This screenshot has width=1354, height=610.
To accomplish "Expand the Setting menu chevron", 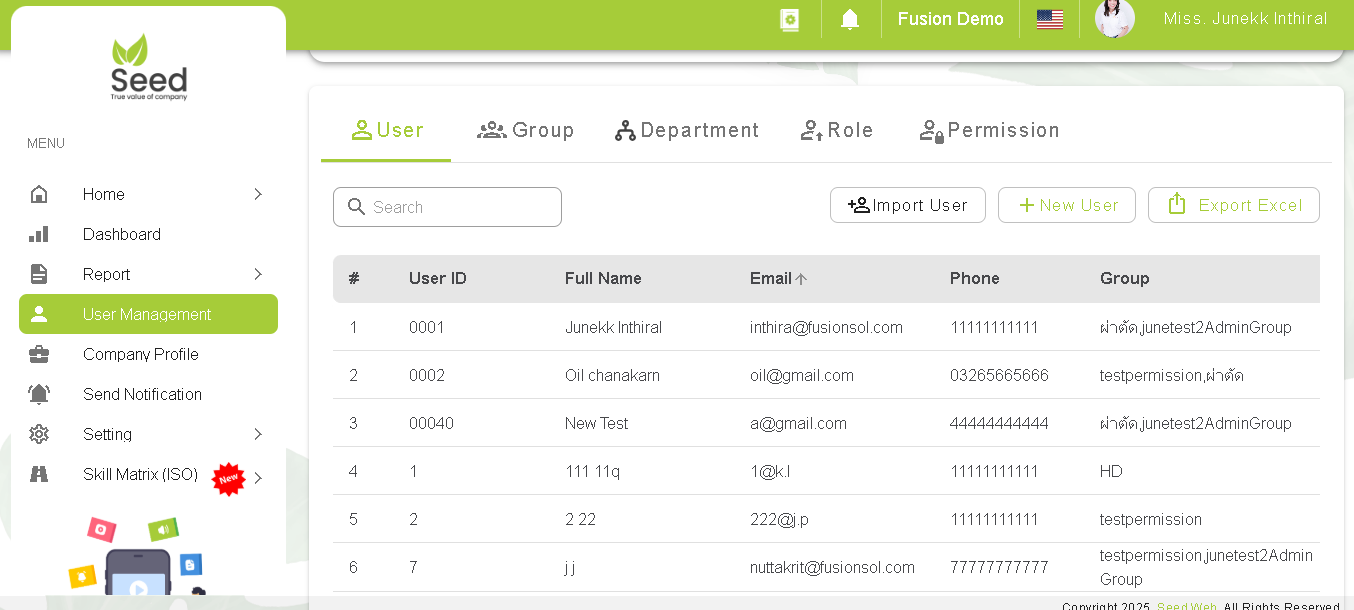I will pos(258,434).
